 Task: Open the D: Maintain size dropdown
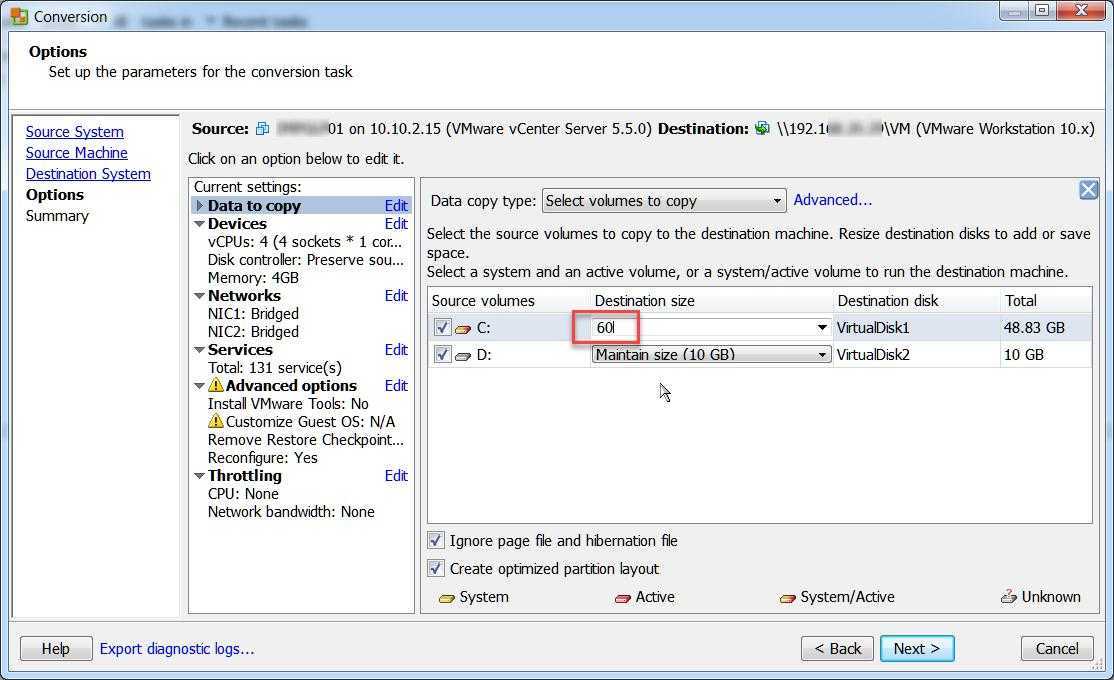(x=710, y=354)
